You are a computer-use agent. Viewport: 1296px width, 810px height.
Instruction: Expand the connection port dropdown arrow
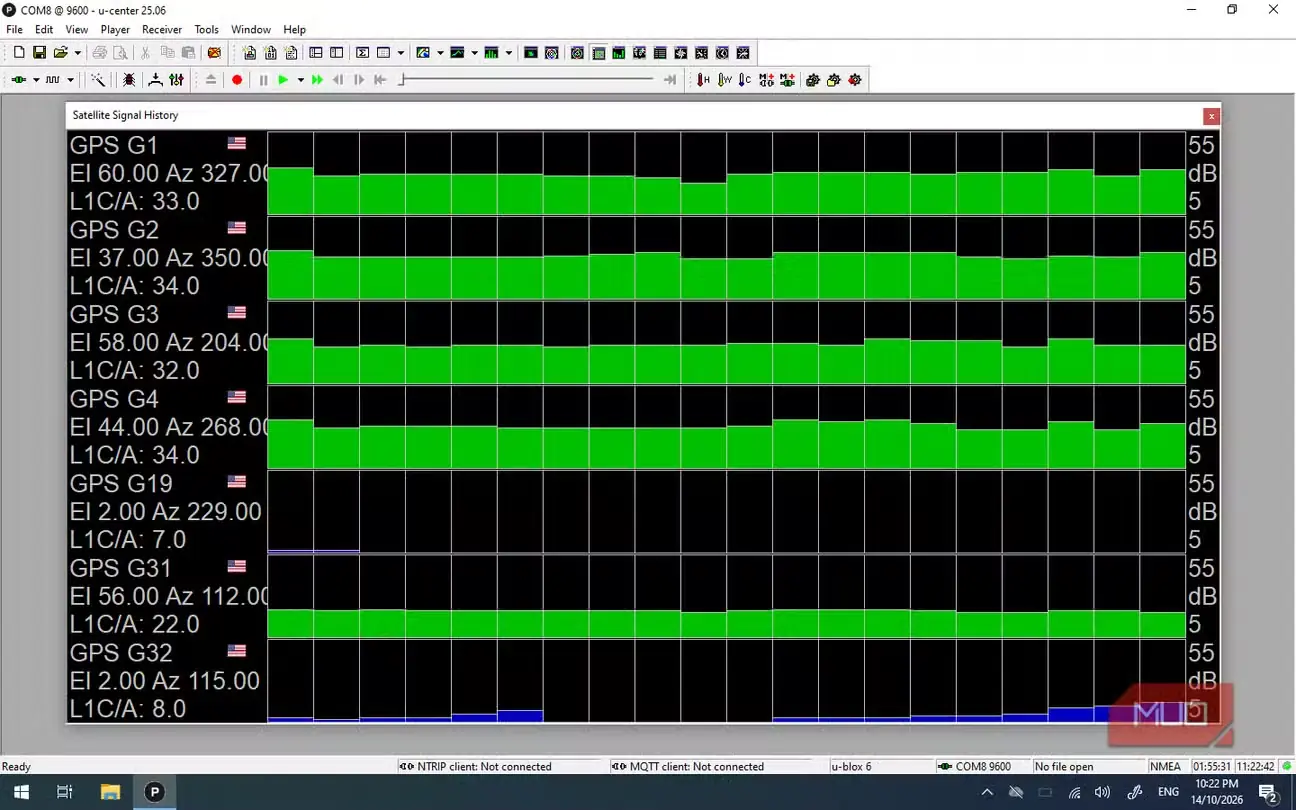(x=36, y=80)
